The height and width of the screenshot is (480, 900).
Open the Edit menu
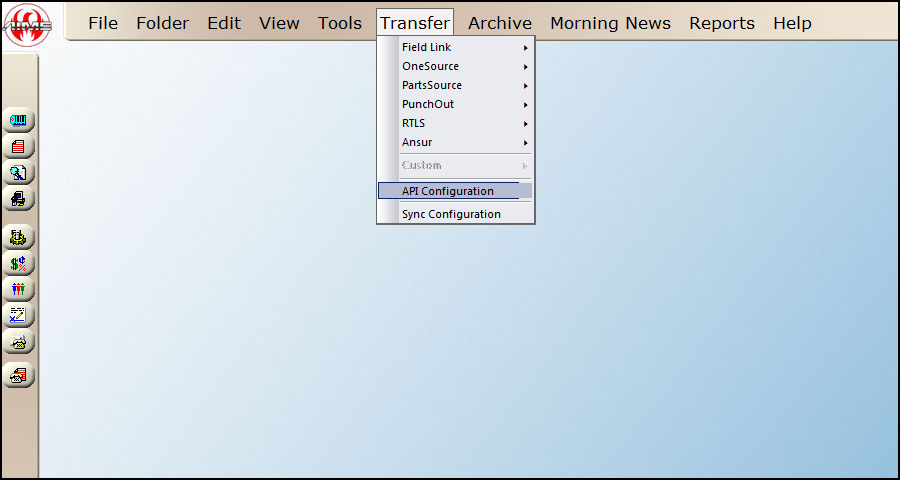pyautogui.click(x=224, y=24)
